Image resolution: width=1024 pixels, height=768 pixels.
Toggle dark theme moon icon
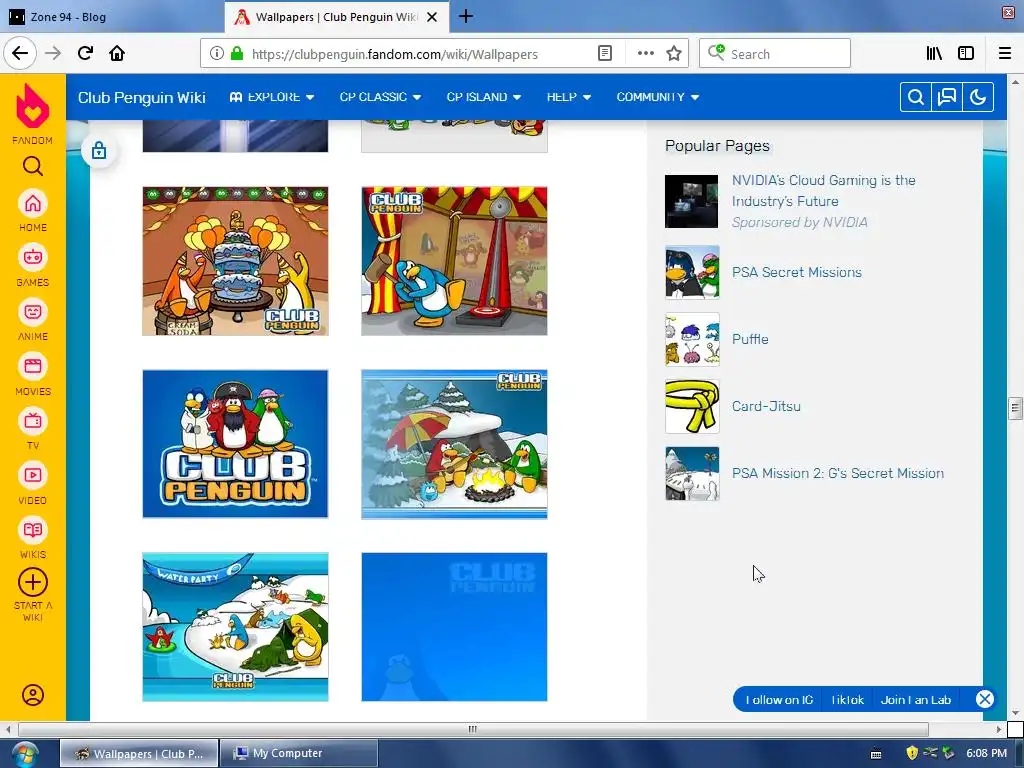(x=978, y=97)
